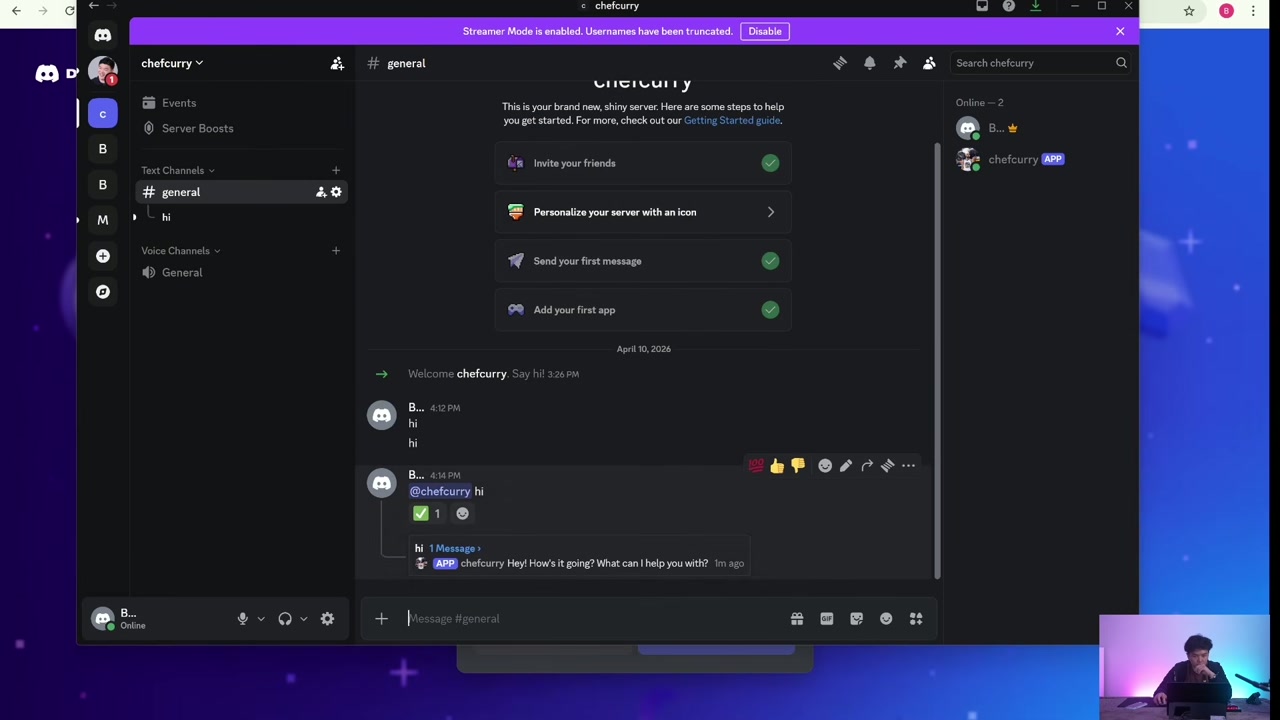Send a gift via gift icon
Image resolution: width=1280 pixels, height=720 pixels.
tap(797, 619)
